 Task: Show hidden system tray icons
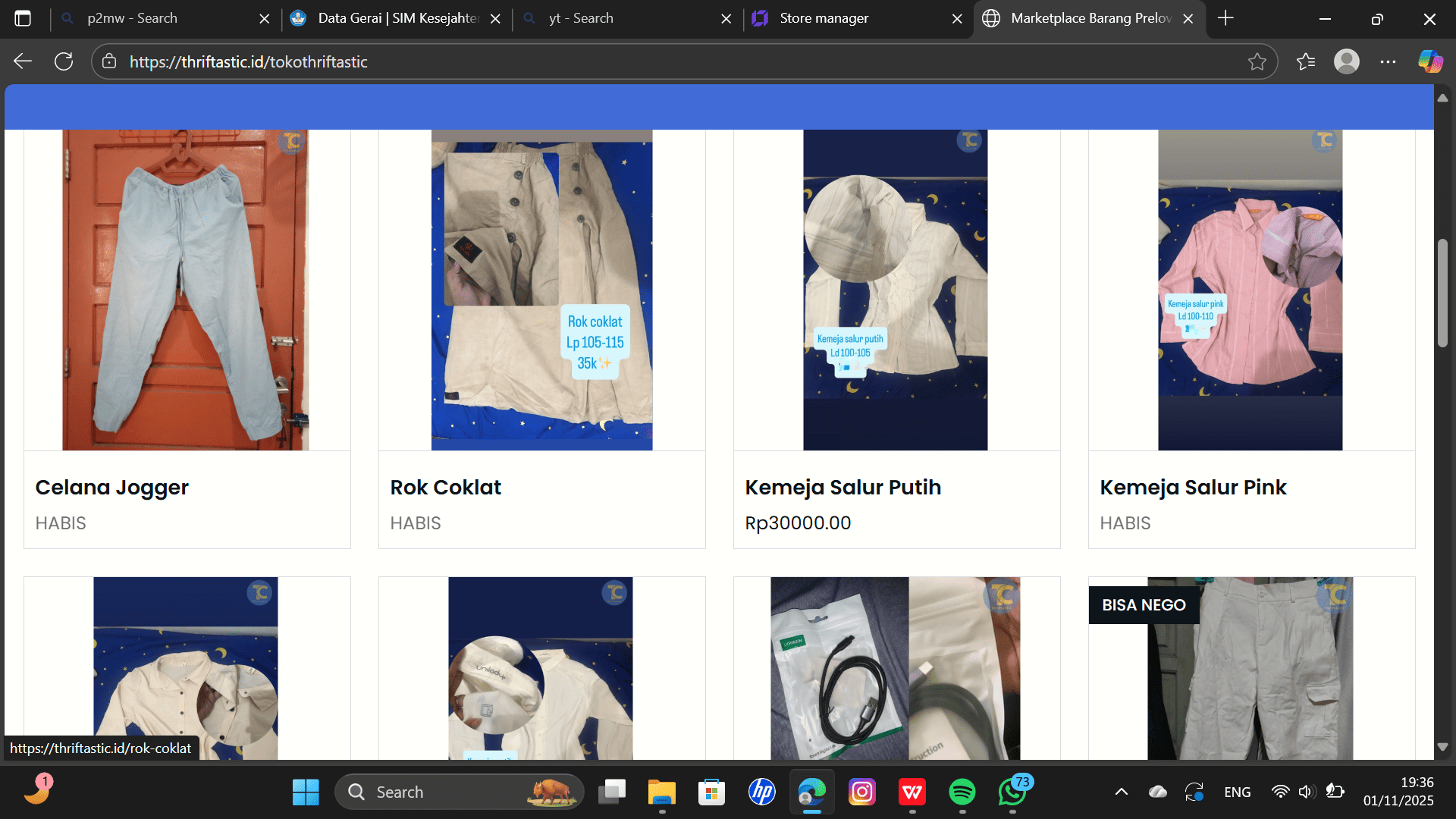[x=1121, y=792]
